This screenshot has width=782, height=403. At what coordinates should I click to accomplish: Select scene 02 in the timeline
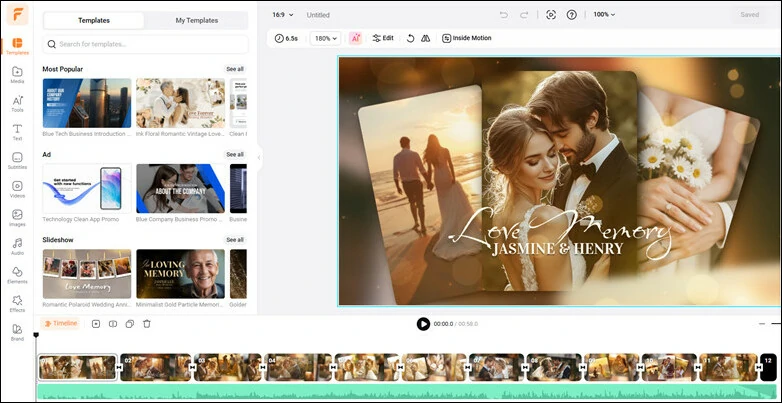156,368
